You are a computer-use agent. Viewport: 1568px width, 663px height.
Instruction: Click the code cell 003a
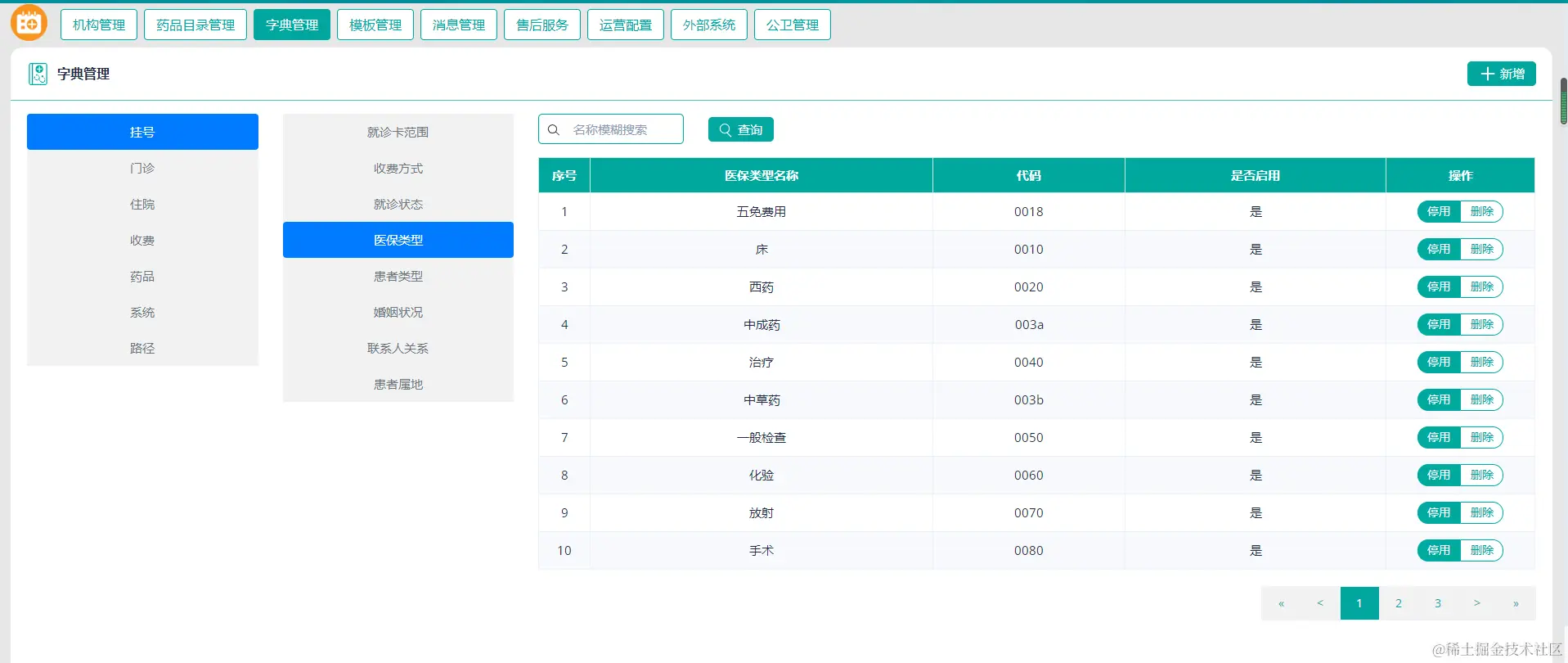pos(1029,324)
